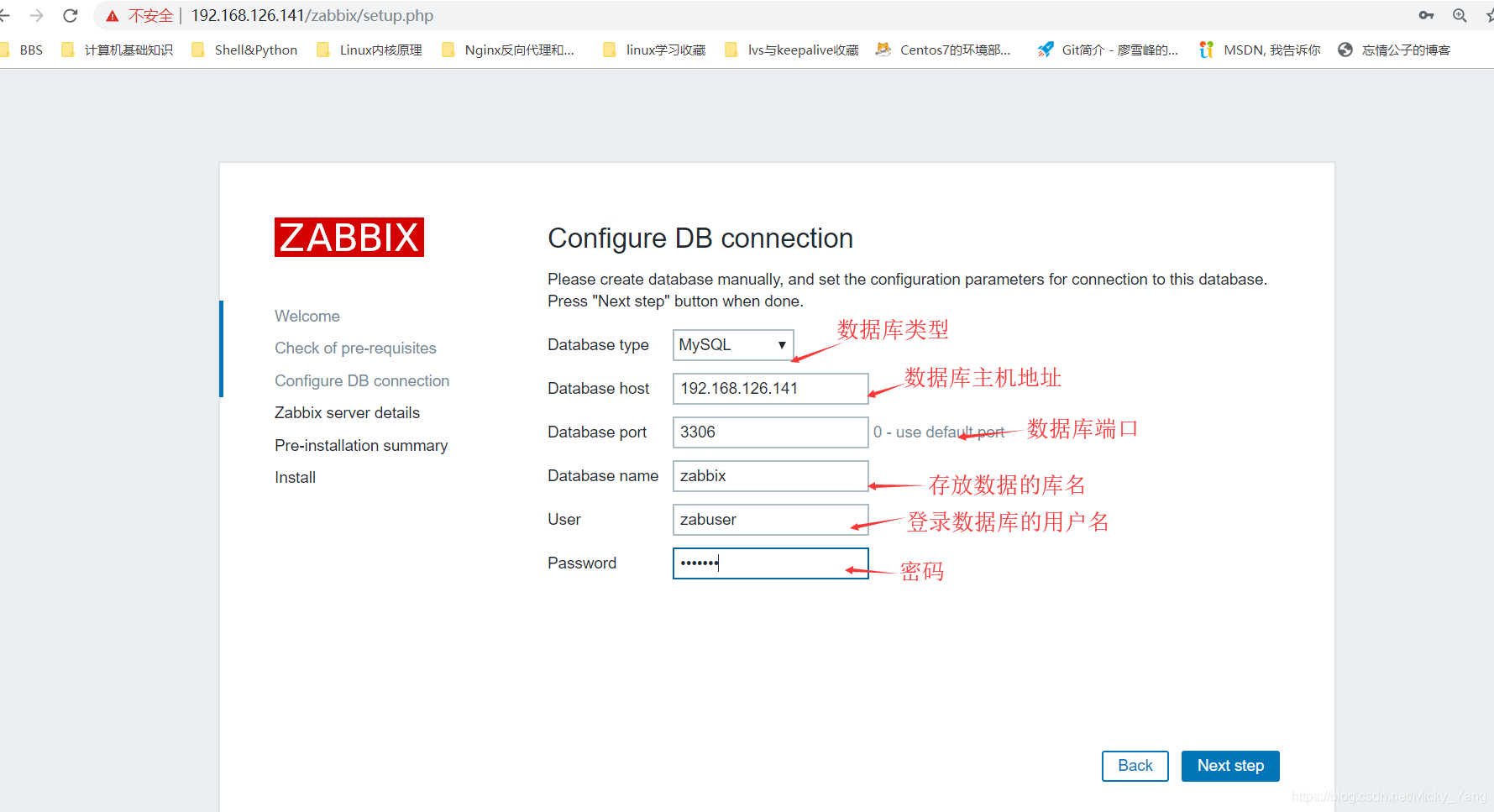Click the Database host label

tap(598, 389)
